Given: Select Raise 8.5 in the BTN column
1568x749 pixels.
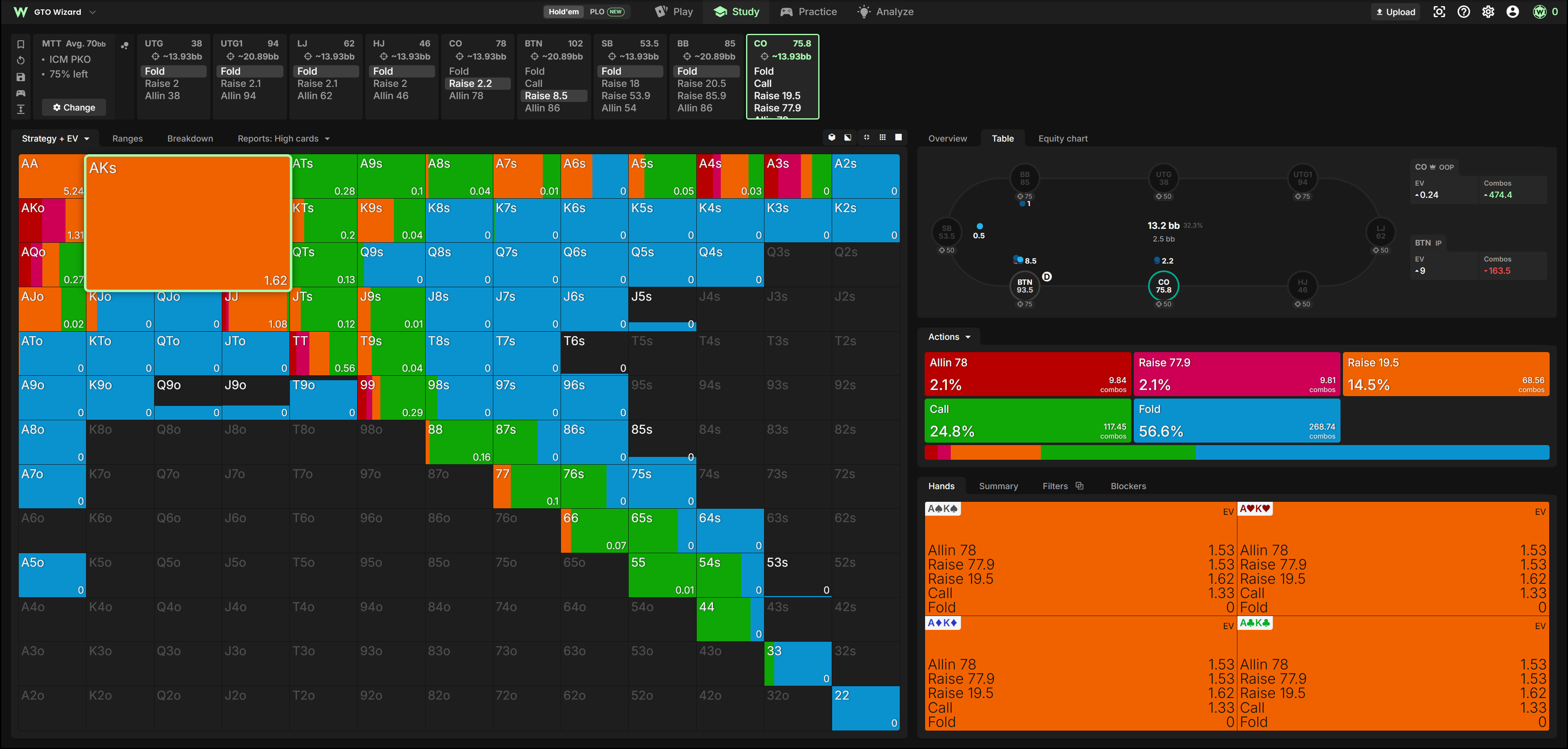Looking at the screenshot, I should point(554,95).
